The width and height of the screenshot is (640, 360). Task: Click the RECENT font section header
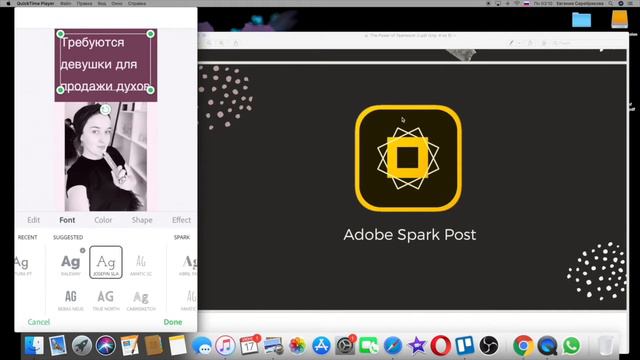click(x=27, y=237)
